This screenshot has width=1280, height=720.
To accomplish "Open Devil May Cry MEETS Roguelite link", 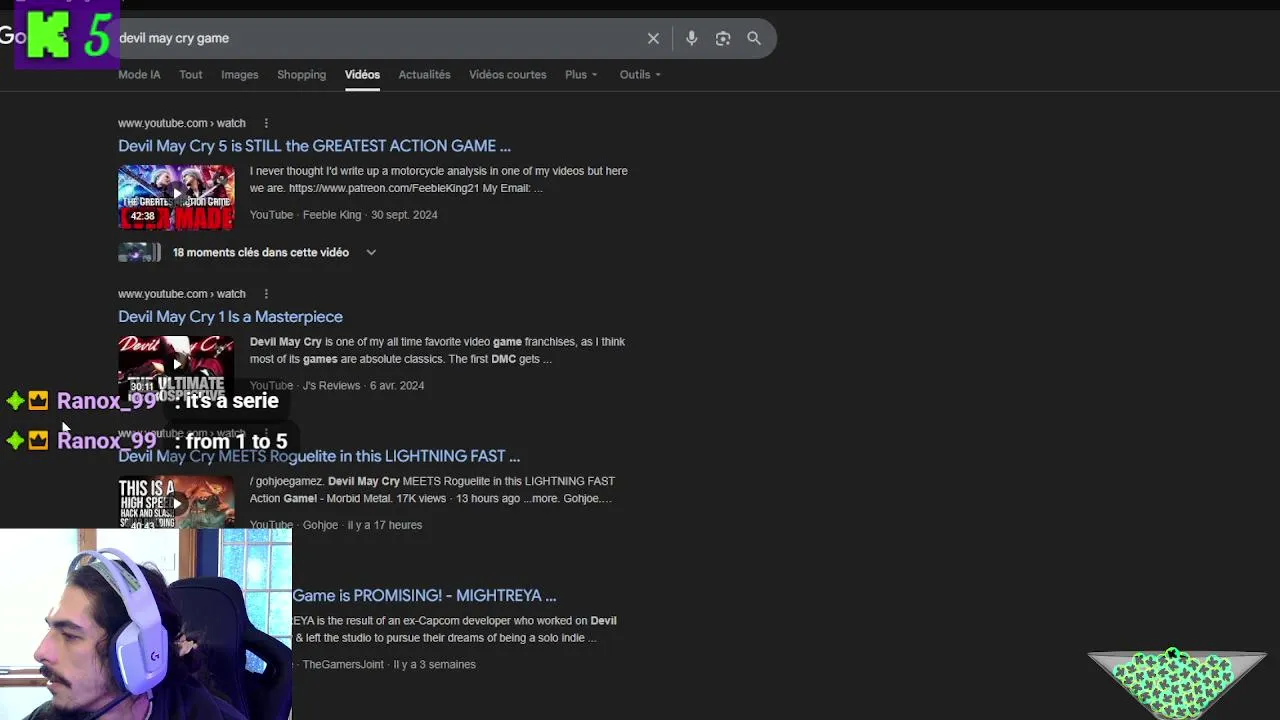I will [319, 456].
